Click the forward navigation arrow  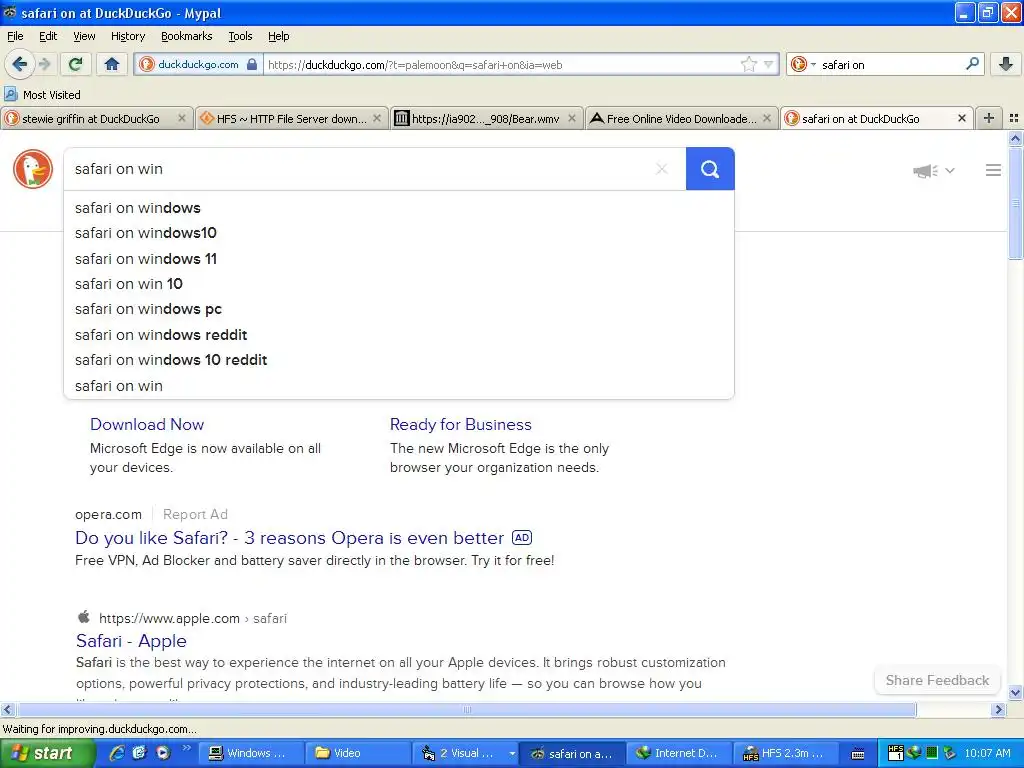45,64
